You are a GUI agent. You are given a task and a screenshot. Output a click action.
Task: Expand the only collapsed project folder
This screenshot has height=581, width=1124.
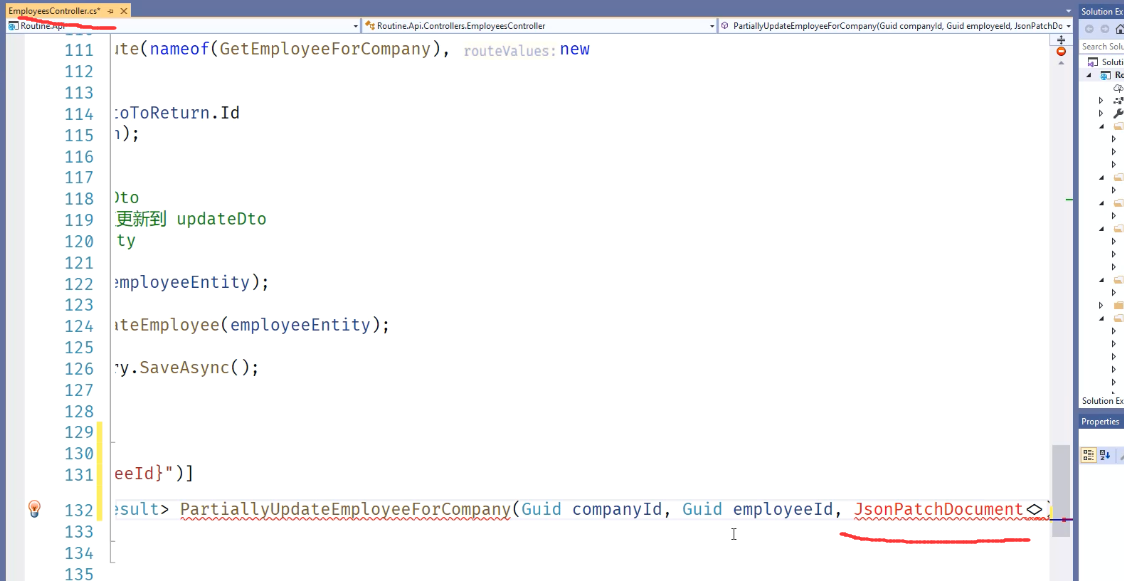(x=1101, y=305)
